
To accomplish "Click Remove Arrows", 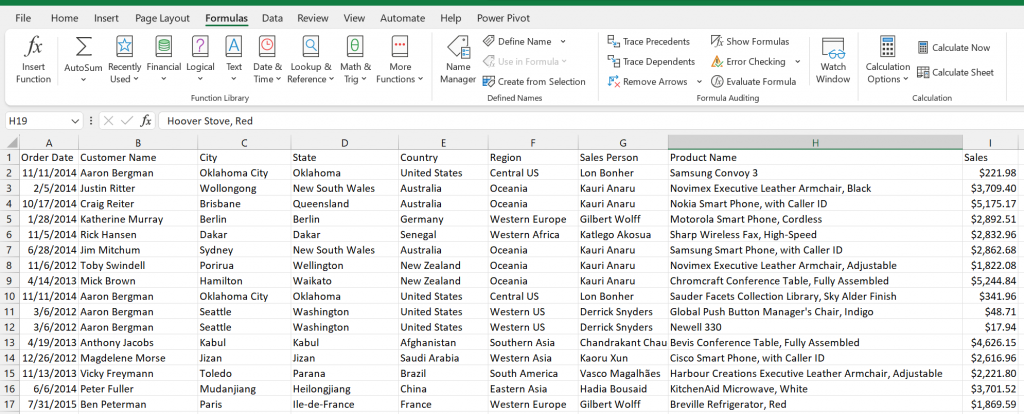I will 648,82.
